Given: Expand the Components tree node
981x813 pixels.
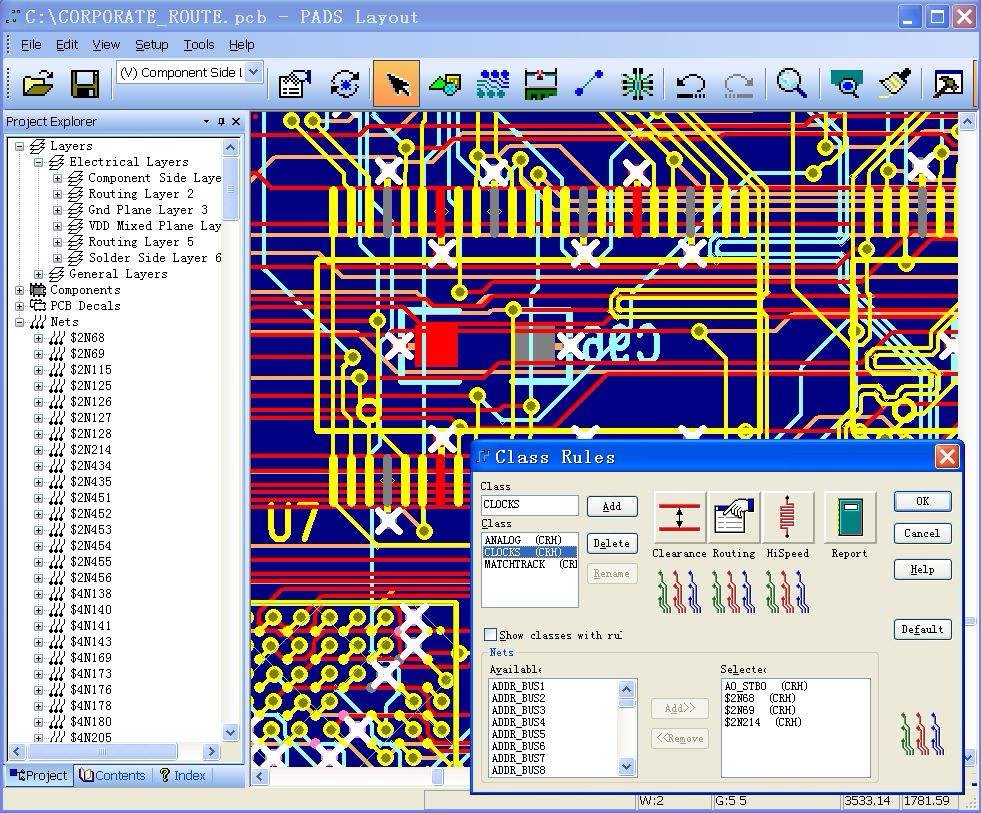Looking at the screenshot, I should [19, 290].
